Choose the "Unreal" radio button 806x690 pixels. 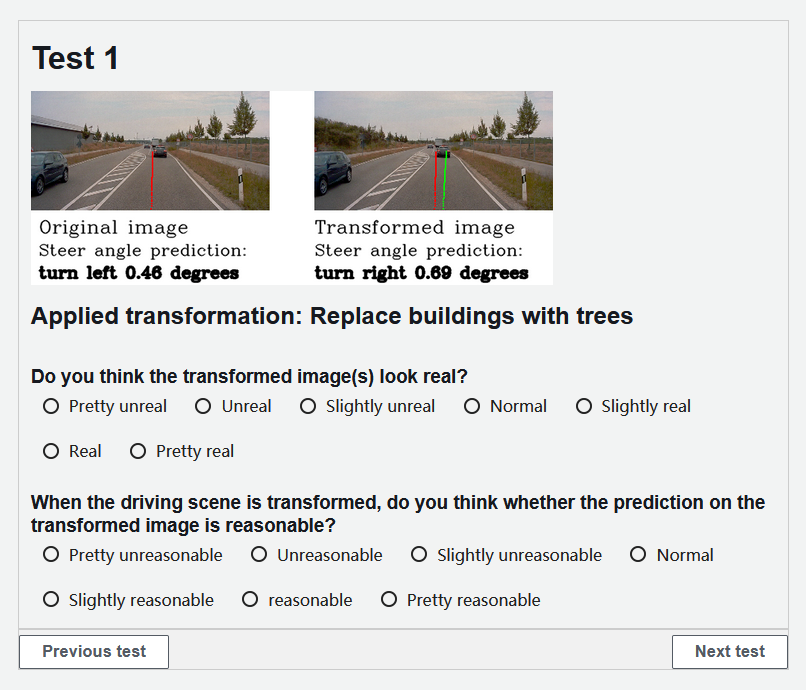[x=203, y=407]
